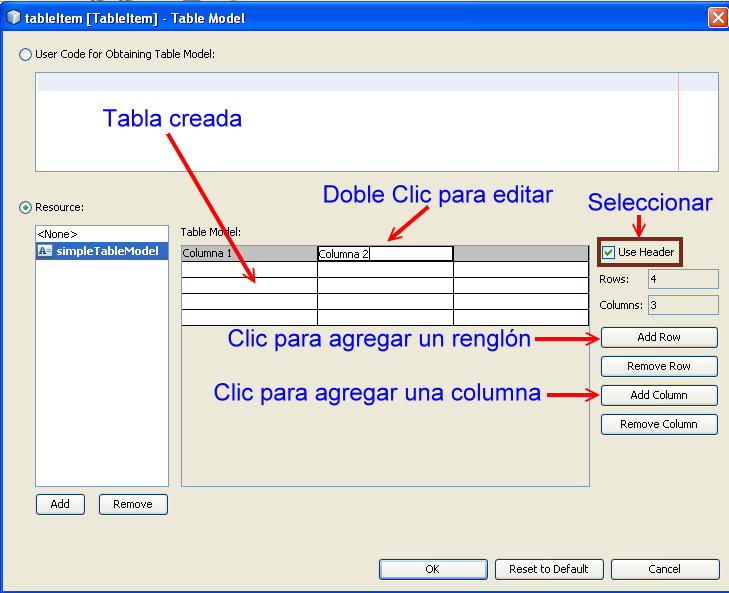This screenshot has width=729, height=593.
Task: Click the tableItem dialog title icon
Action: (13, 18)
